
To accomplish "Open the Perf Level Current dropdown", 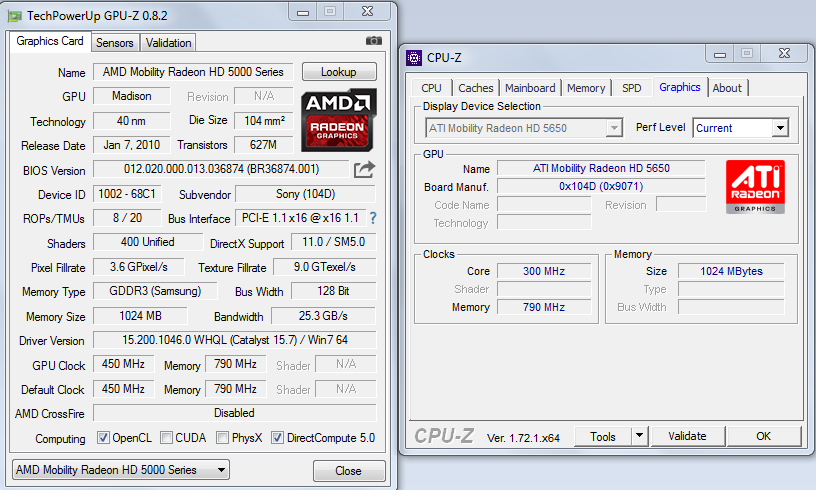I will point(741,128).
